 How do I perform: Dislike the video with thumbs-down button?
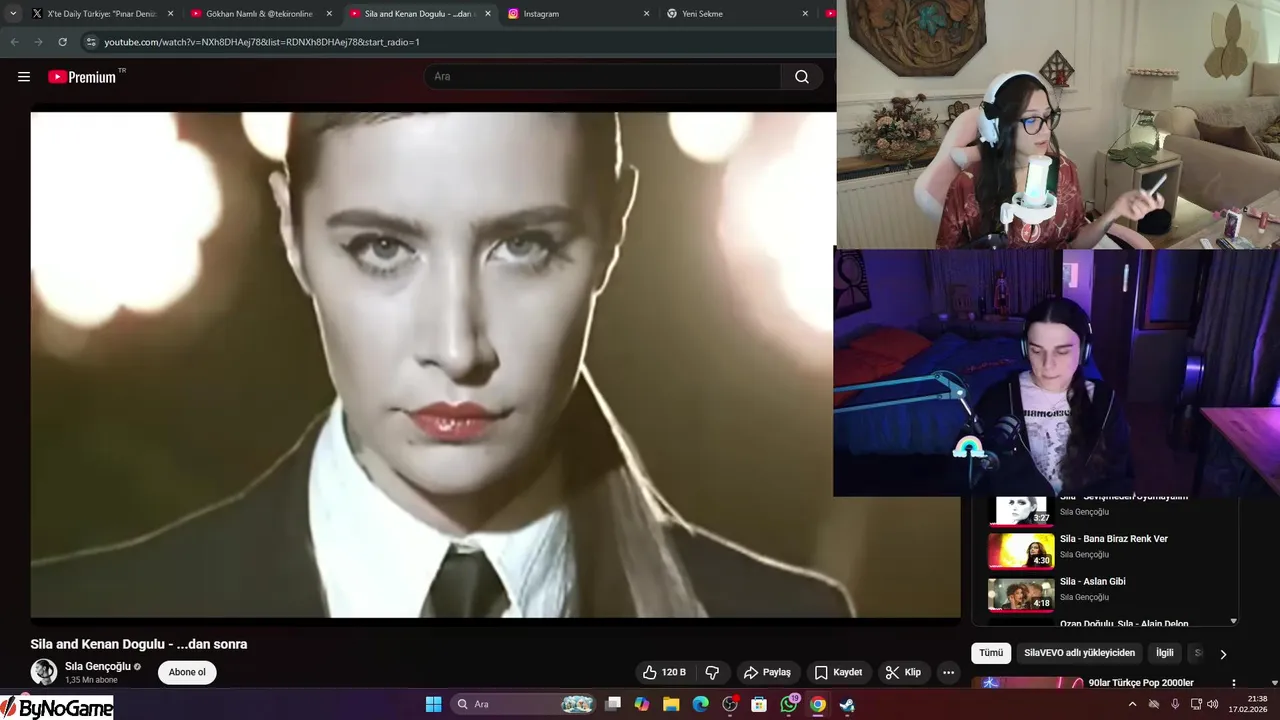tap(713, 672)
